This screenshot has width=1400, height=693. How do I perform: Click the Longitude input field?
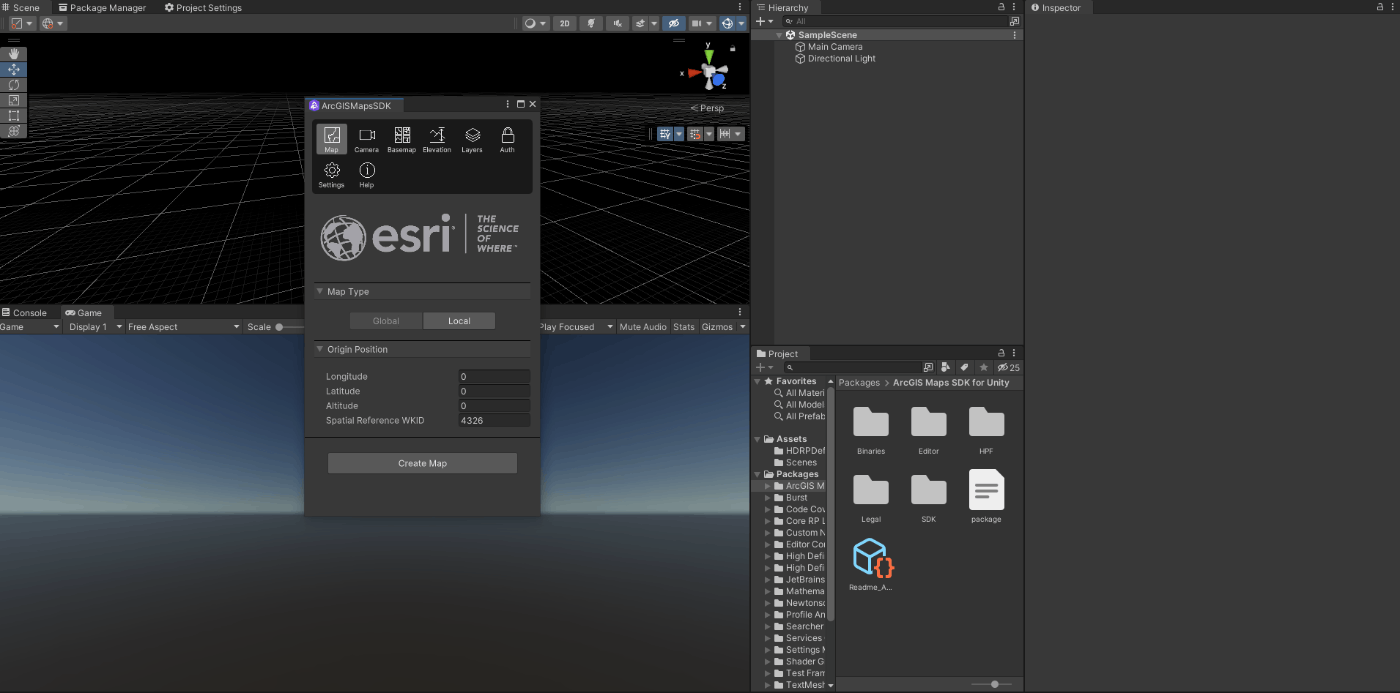494,377
